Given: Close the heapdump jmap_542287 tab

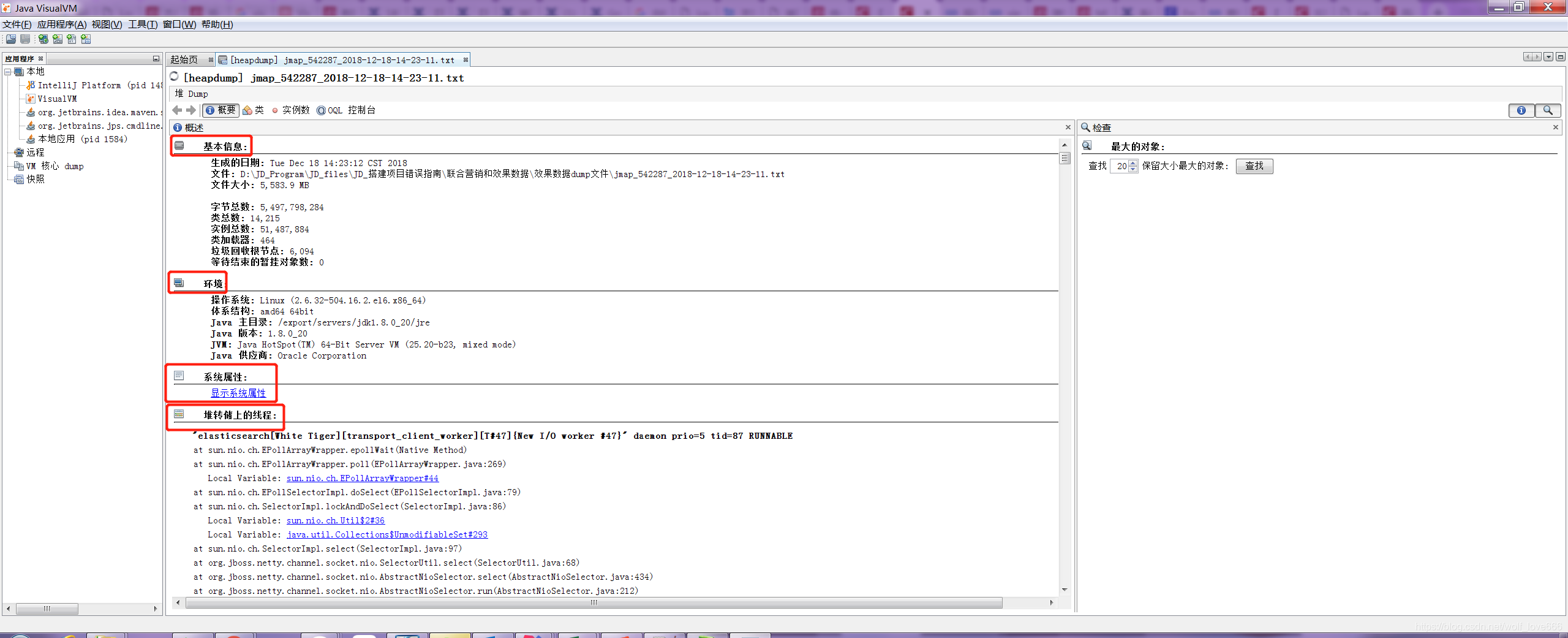Looking at the screenshot, I should pyautogui.click(x=466, y=59).
